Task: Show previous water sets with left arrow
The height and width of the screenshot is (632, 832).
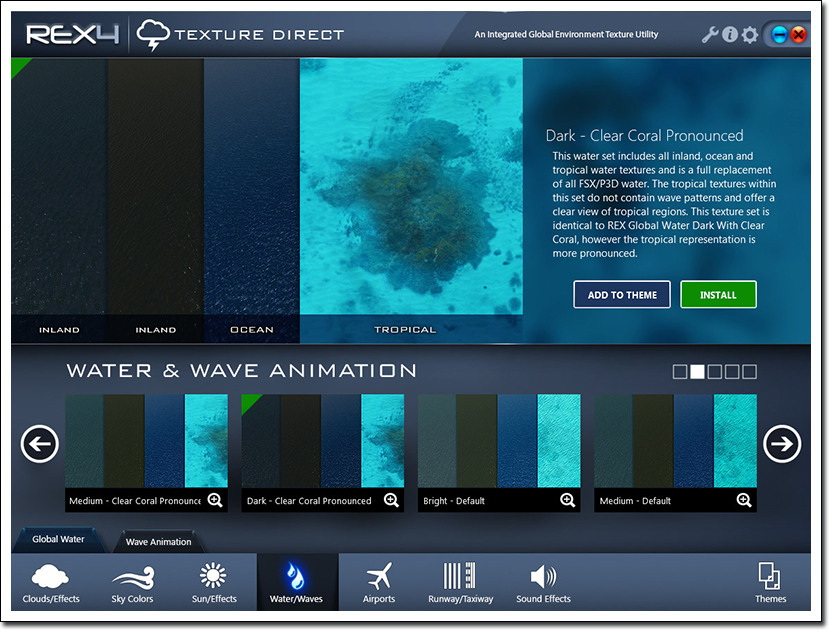Action: click(40, 444)
